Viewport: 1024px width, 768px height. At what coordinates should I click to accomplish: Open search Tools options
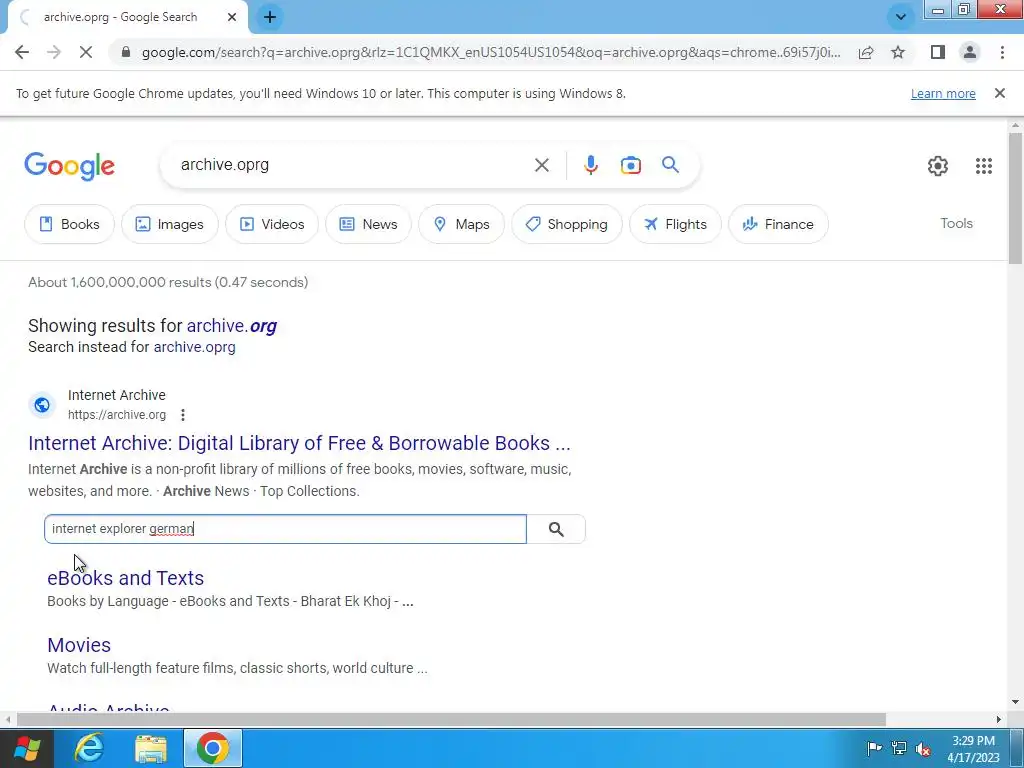pos(956,223)
